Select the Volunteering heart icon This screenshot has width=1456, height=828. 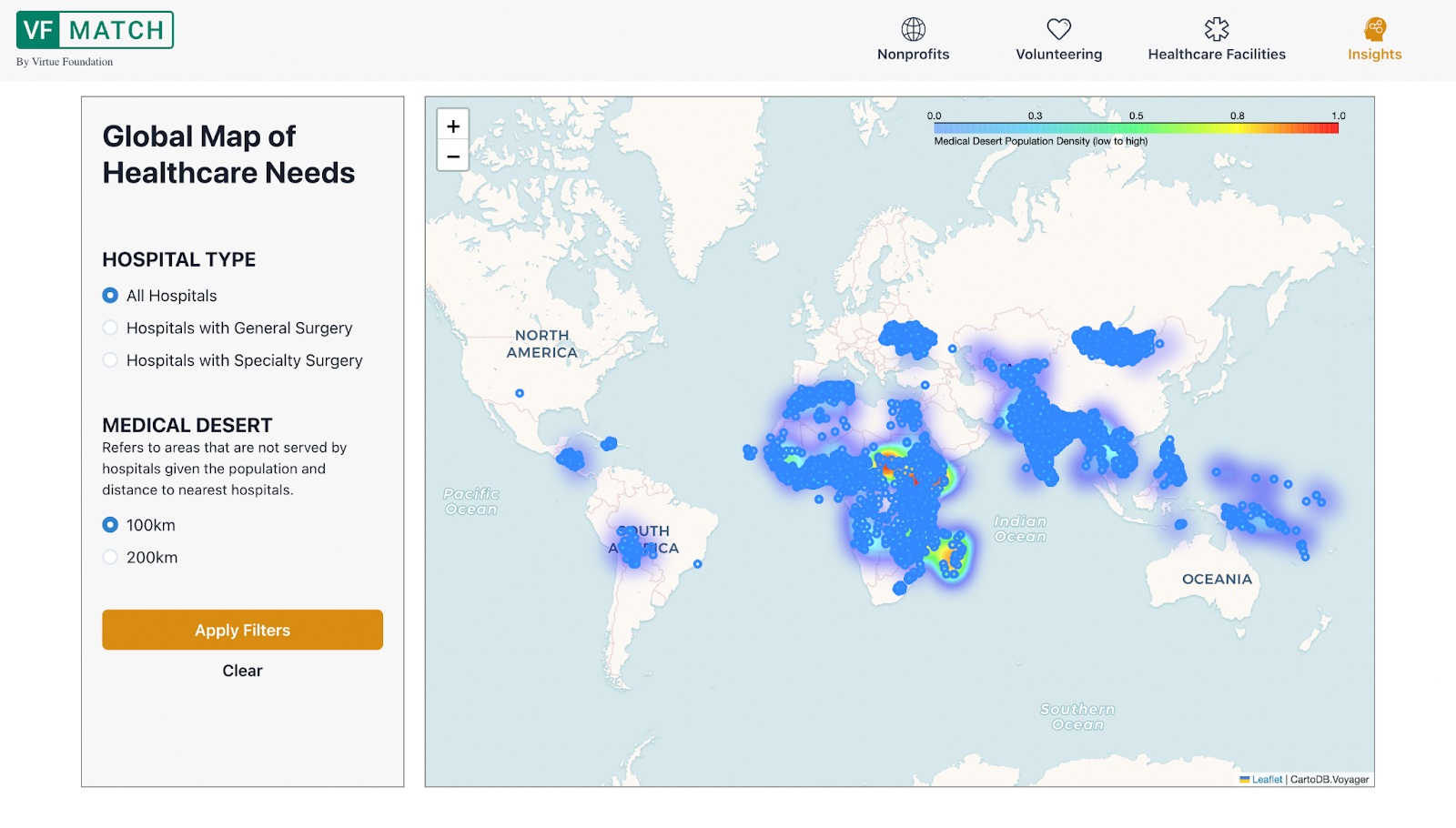[1058, 28]
